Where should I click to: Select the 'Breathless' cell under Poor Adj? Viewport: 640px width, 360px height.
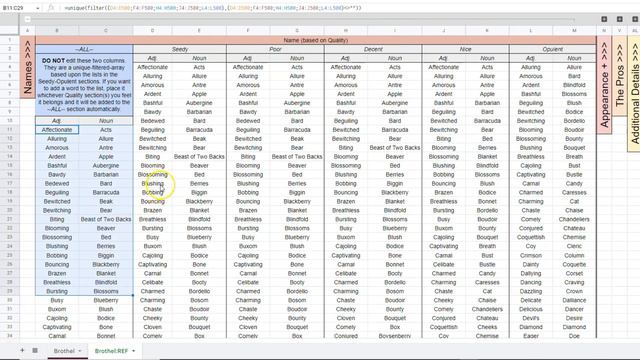pyautogui.click(x=248, y=219)
